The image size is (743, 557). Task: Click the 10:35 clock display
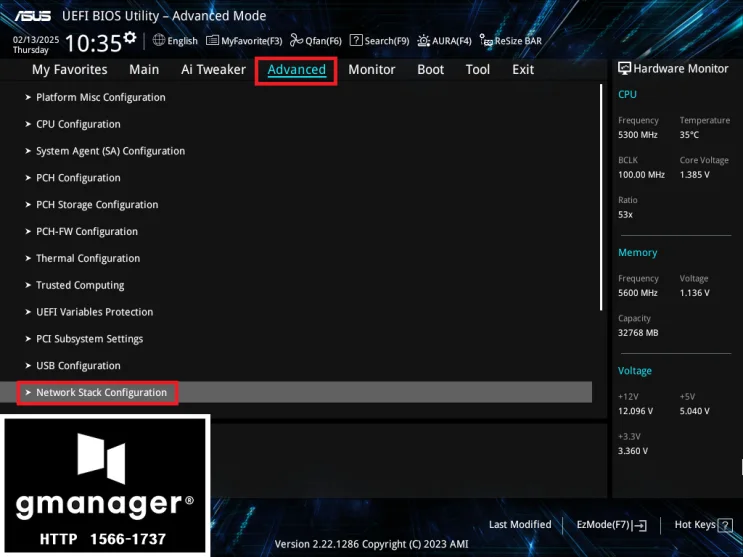click(x=93, y=43)
